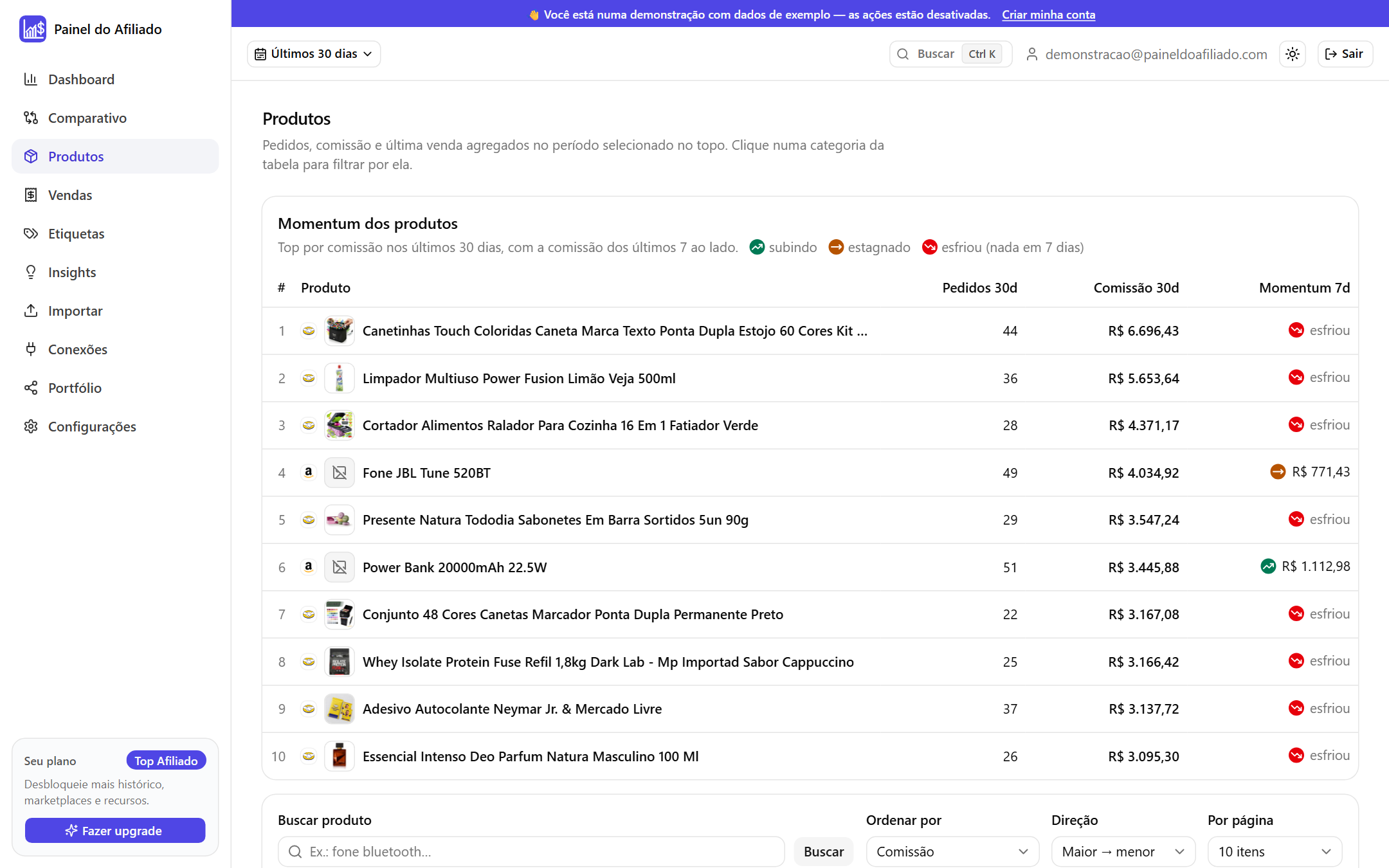Click the Amazon marketplace icon for Power Bank

click(x=309, y=567)
